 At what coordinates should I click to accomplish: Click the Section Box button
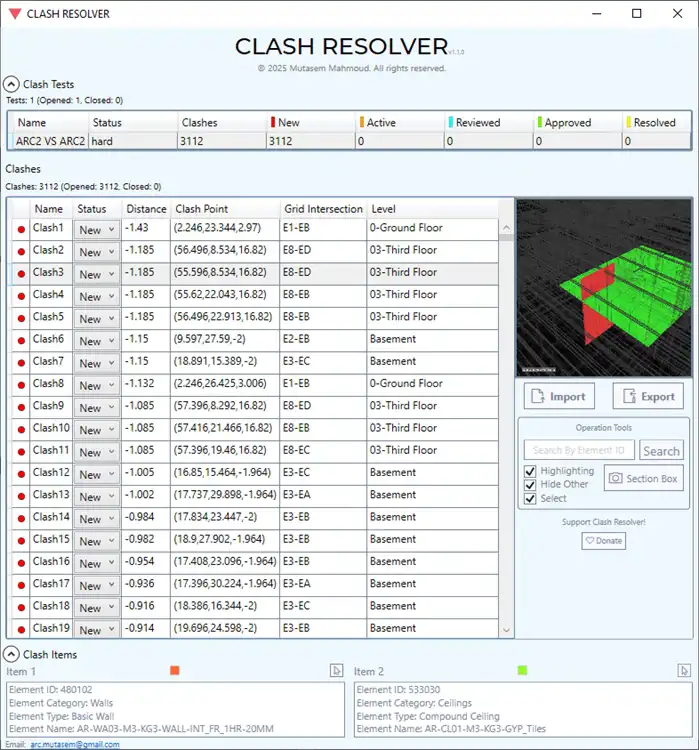(x=644, y=478)
